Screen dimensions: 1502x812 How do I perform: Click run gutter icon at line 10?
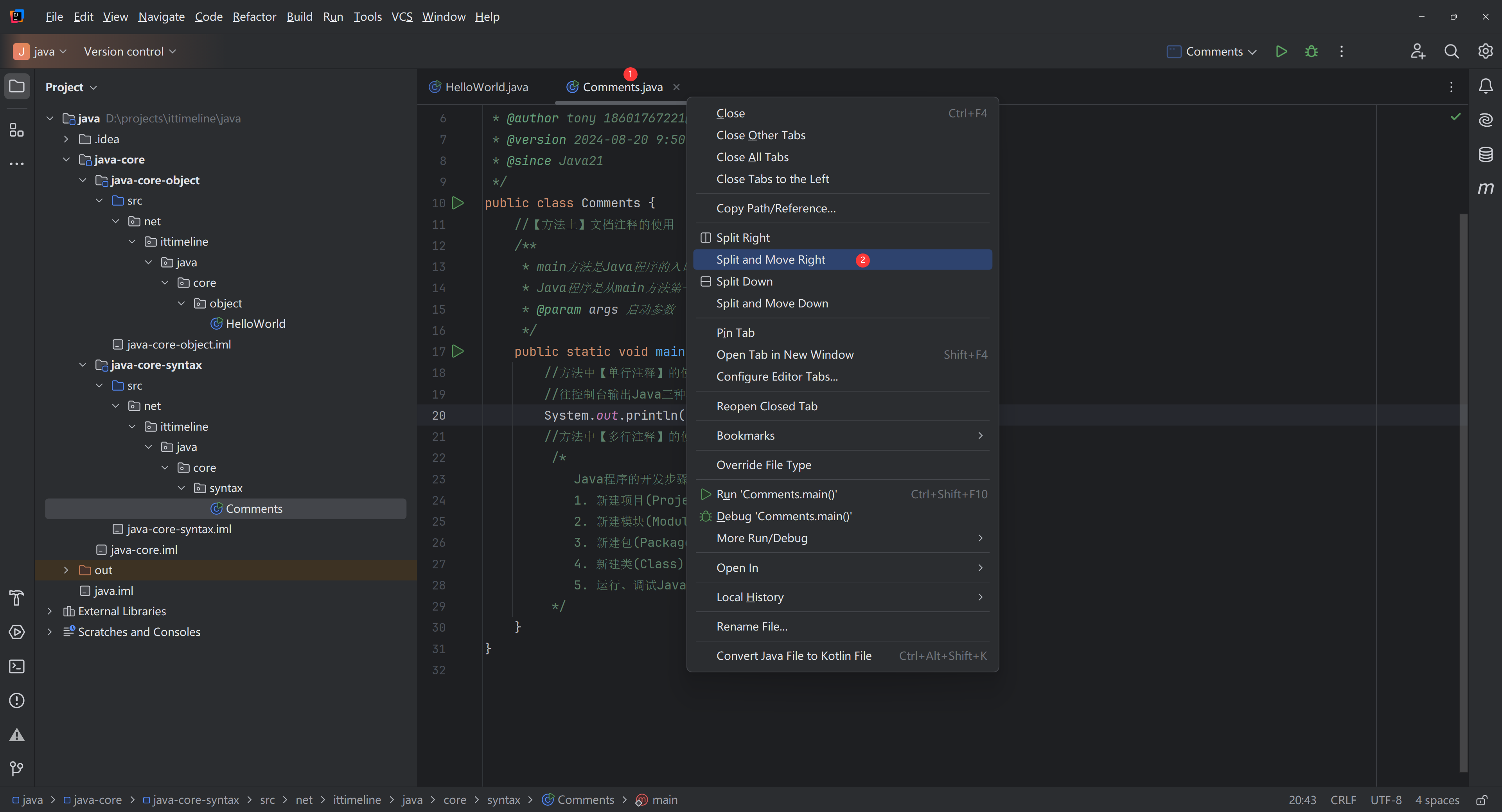click(458, 203)
